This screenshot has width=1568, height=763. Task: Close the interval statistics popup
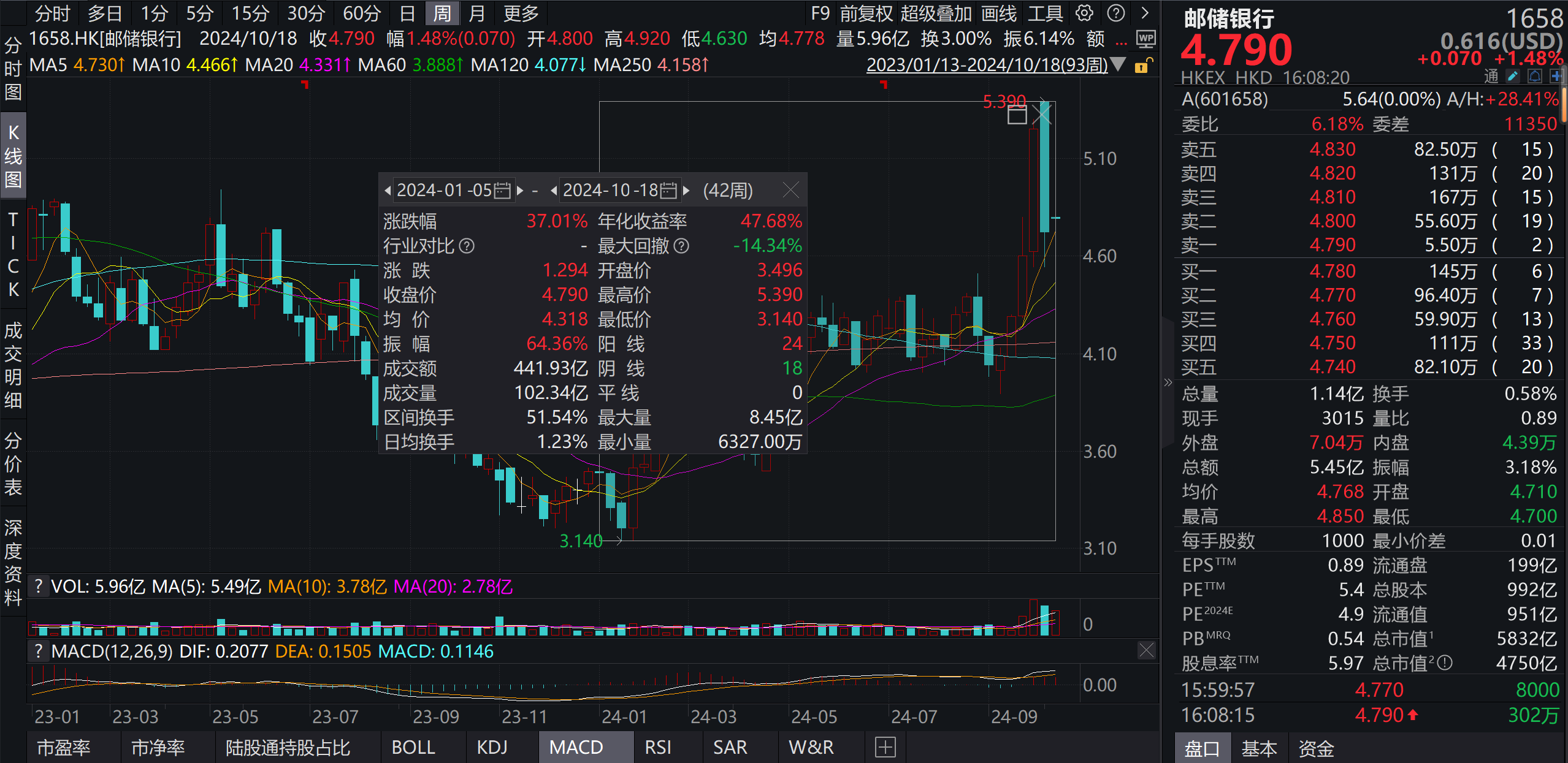tap(791, 191)
